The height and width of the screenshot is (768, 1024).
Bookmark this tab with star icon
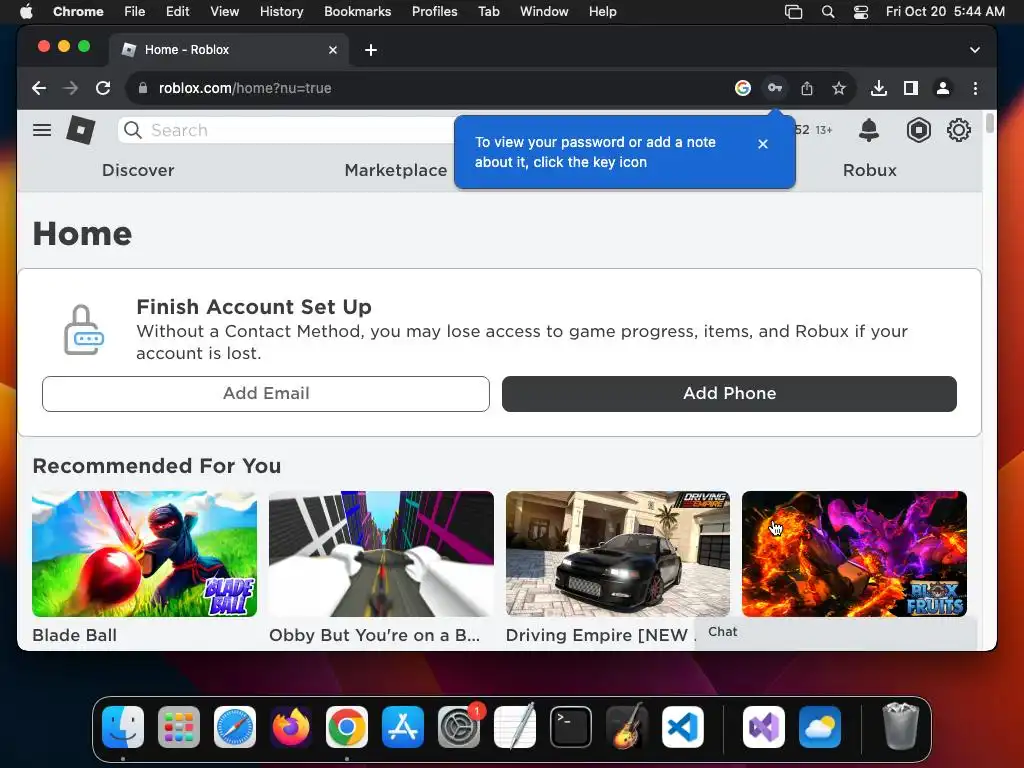839,88
